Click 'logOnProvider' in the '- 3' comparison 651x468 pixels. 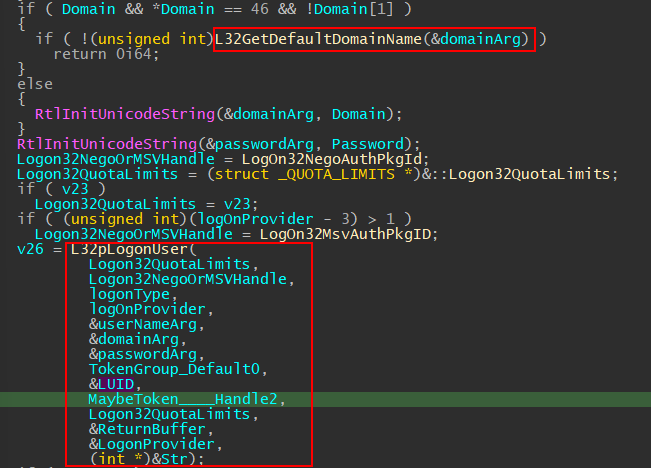(x=255, y=219)
